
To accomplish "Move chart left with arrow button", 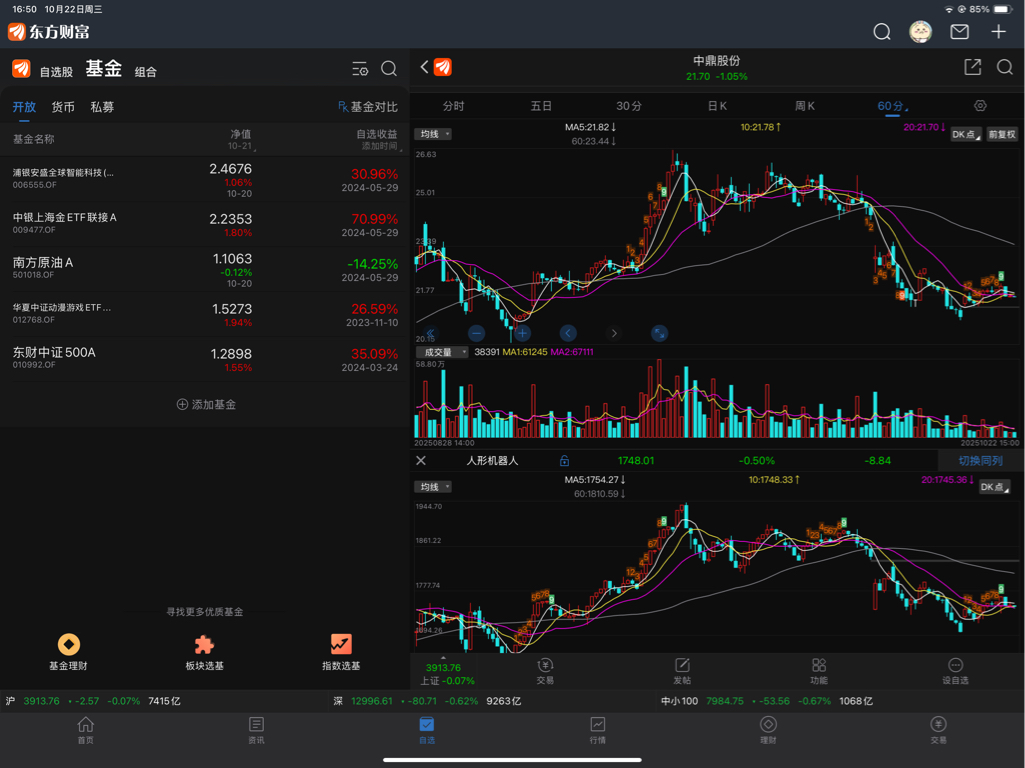I will click(568, 333).
